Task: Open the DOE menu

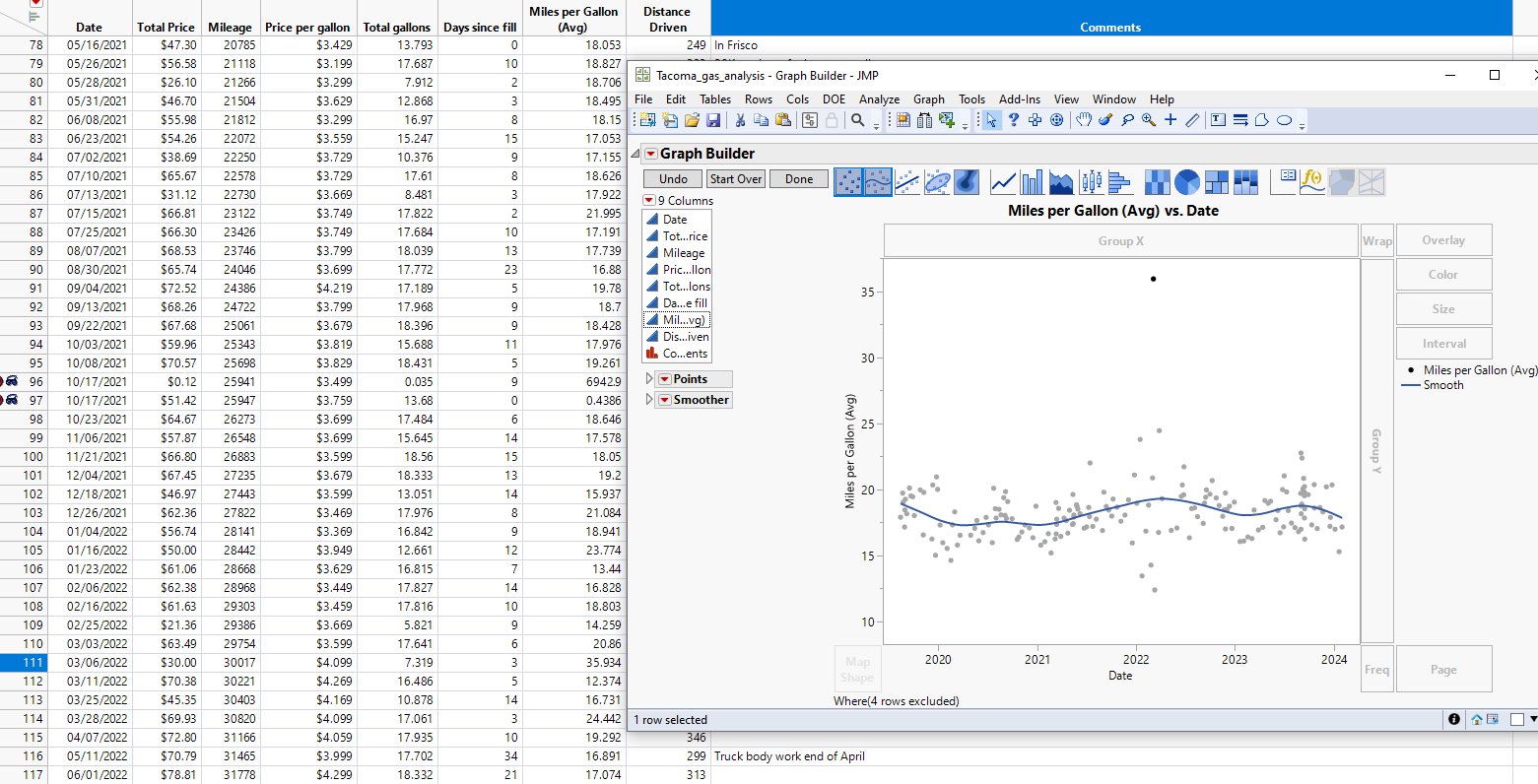Action: 834,99
